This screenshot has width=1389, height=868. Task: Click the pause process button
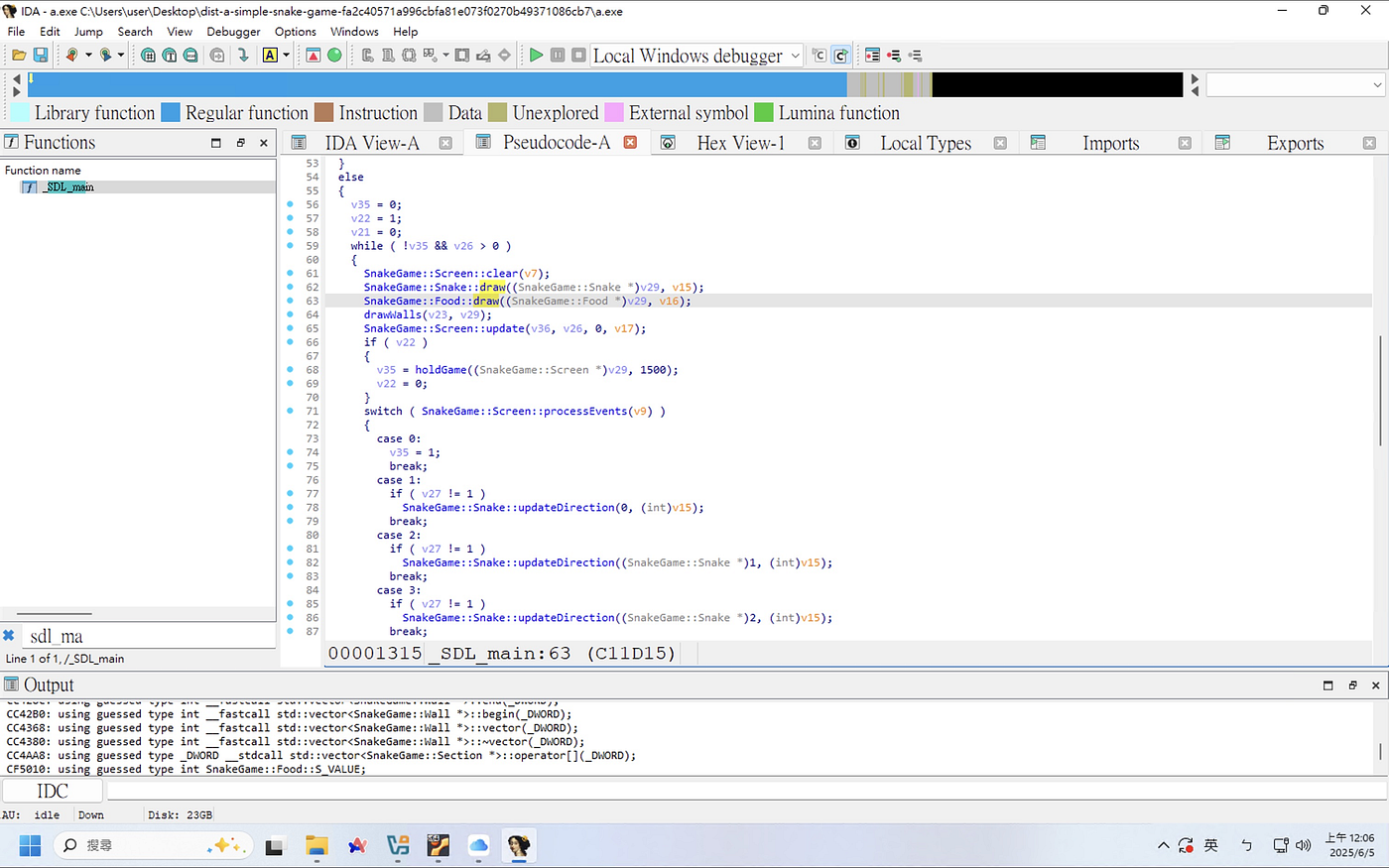[x=558, y=56]
